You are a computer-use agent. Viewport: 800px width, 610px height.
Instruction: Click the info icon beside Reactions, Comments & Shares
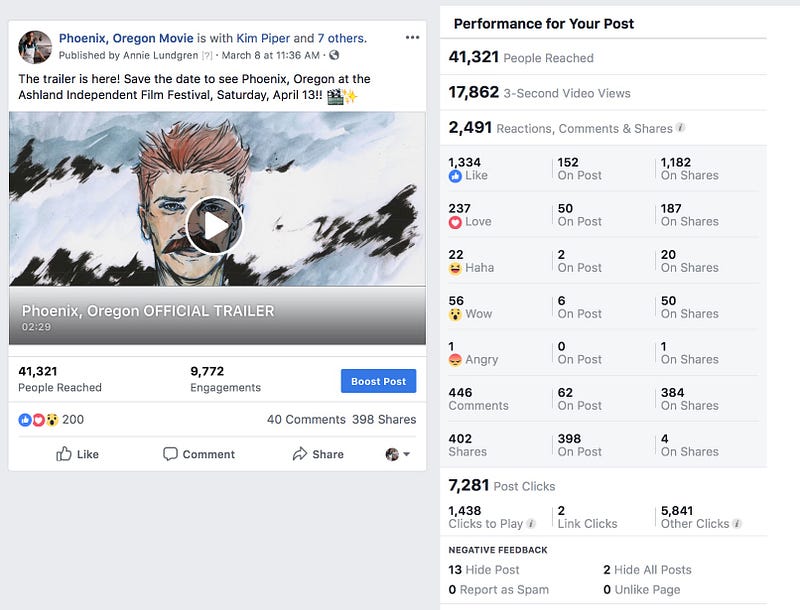[x=681, y=128]
